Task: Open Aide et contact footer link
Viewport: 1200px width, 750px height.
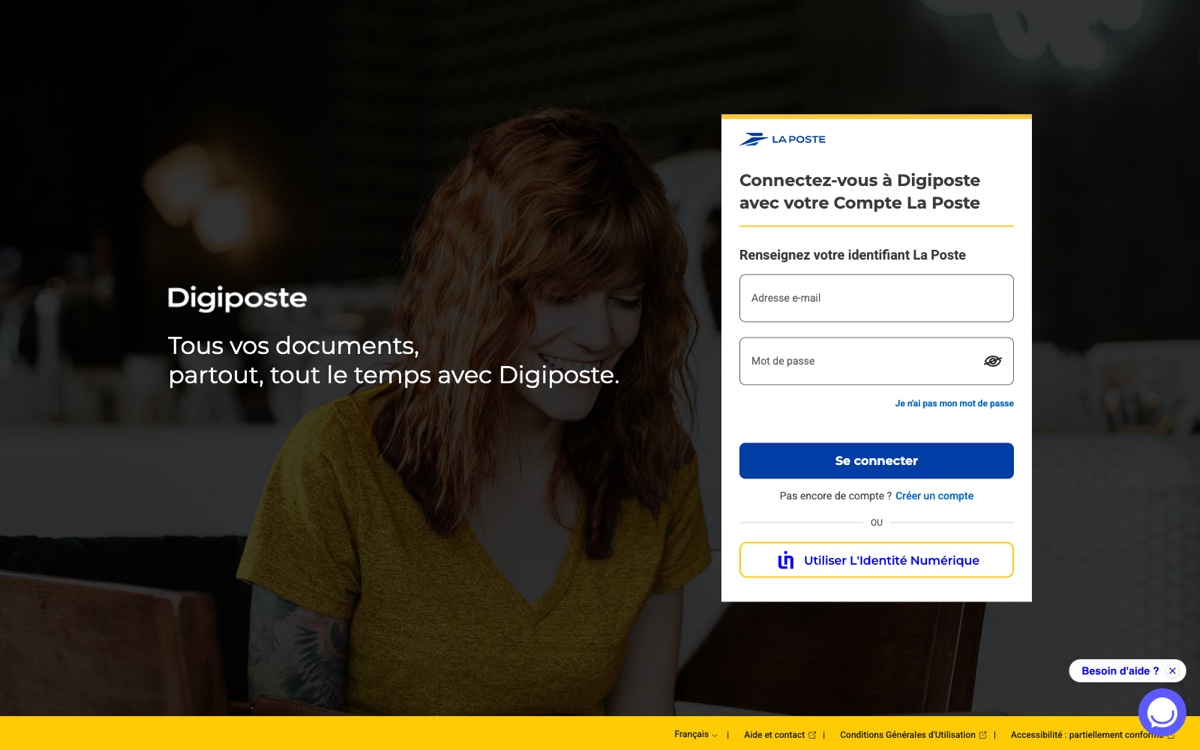Action: (x=780, y=735)
